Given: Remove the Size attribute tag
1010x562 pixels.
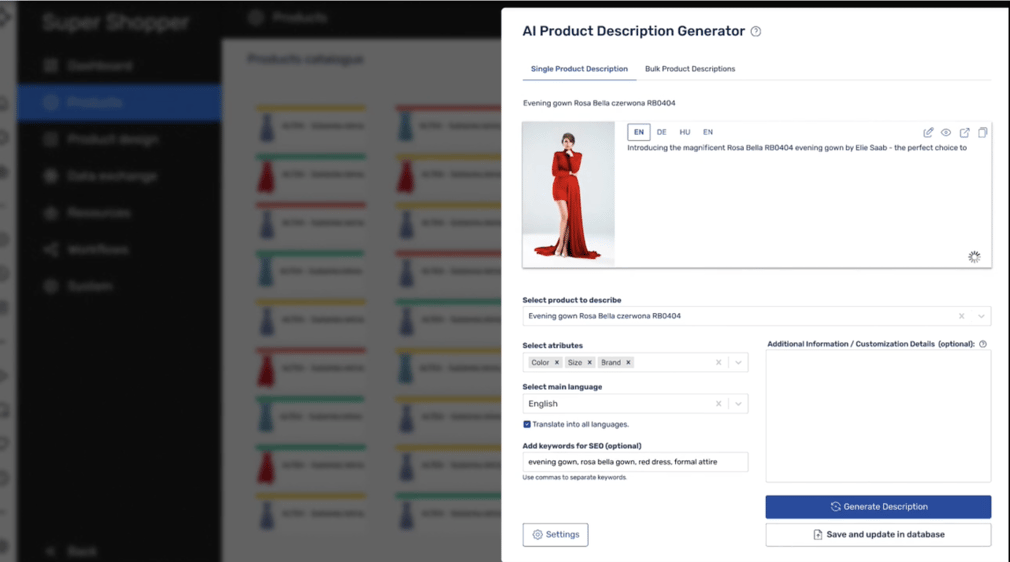Looking at the screenshot, I should pyautogui.click(x=590, y=362).
